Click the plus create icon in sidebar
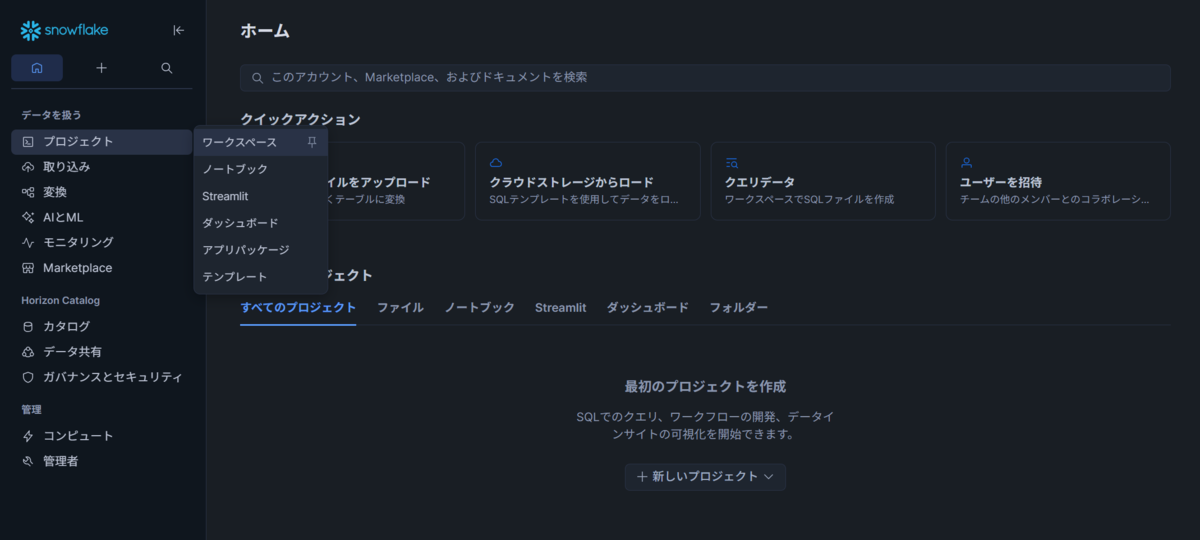This screenshot has width=1200, height=540. click(101, 68)
